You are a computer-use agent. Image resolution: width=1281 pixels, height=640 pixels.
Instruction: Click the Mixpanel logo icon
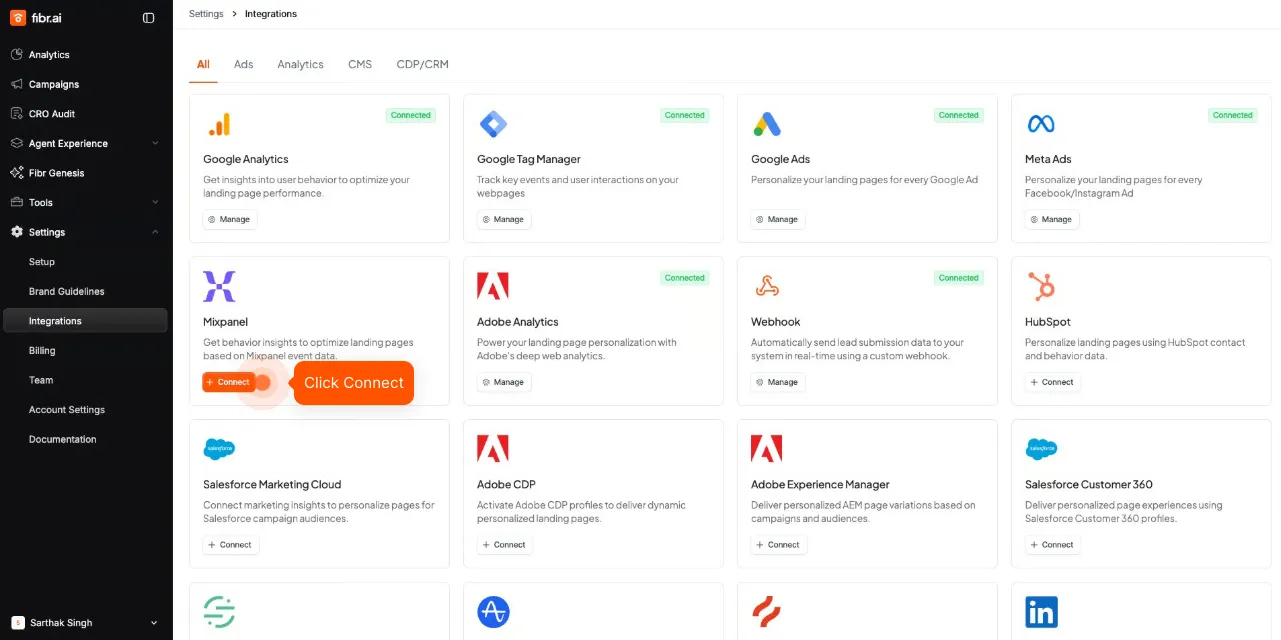pyautogui.click(x=219, y=287)
